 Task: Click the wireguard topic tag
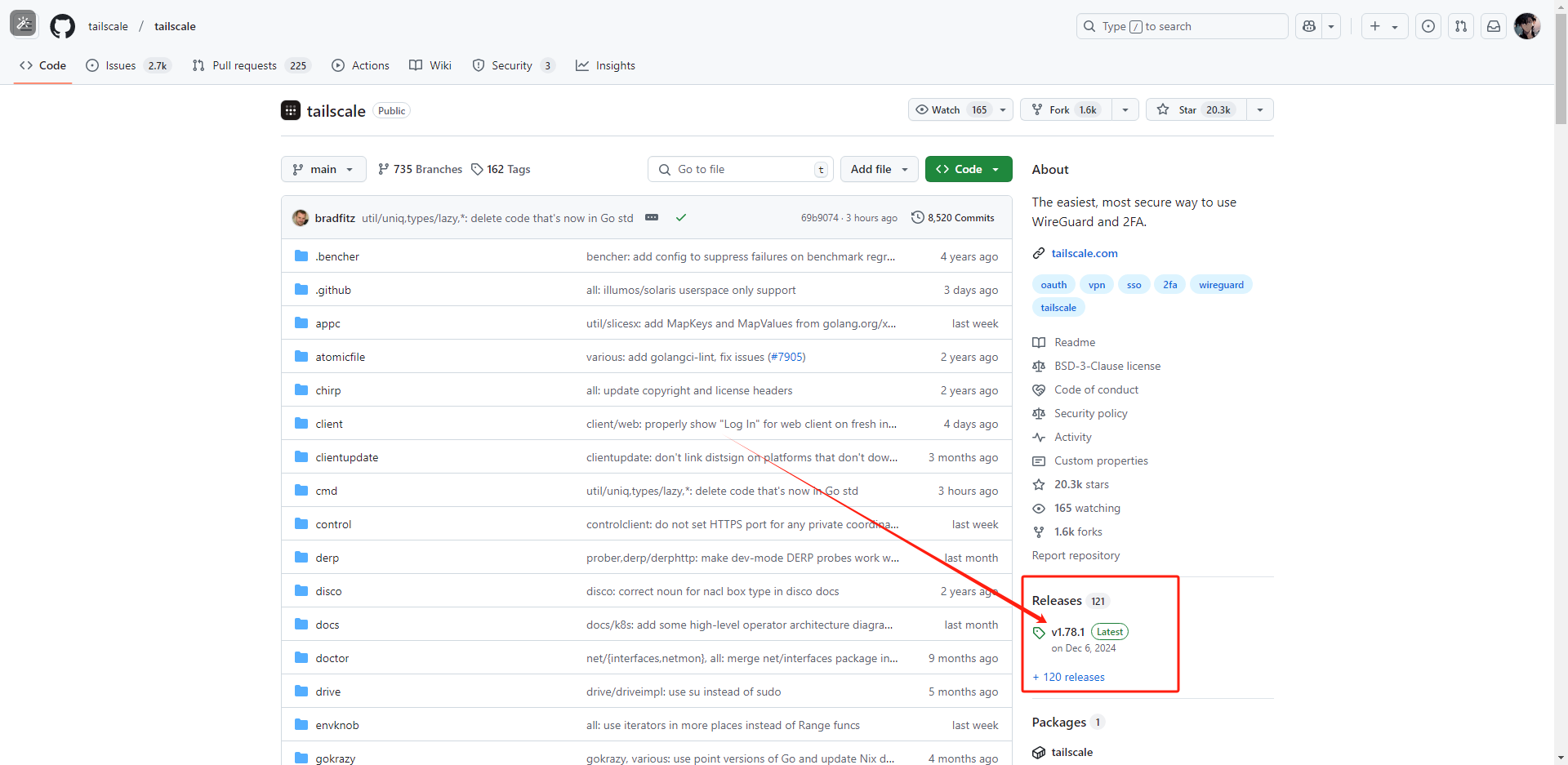click(x=1221, y=285)
